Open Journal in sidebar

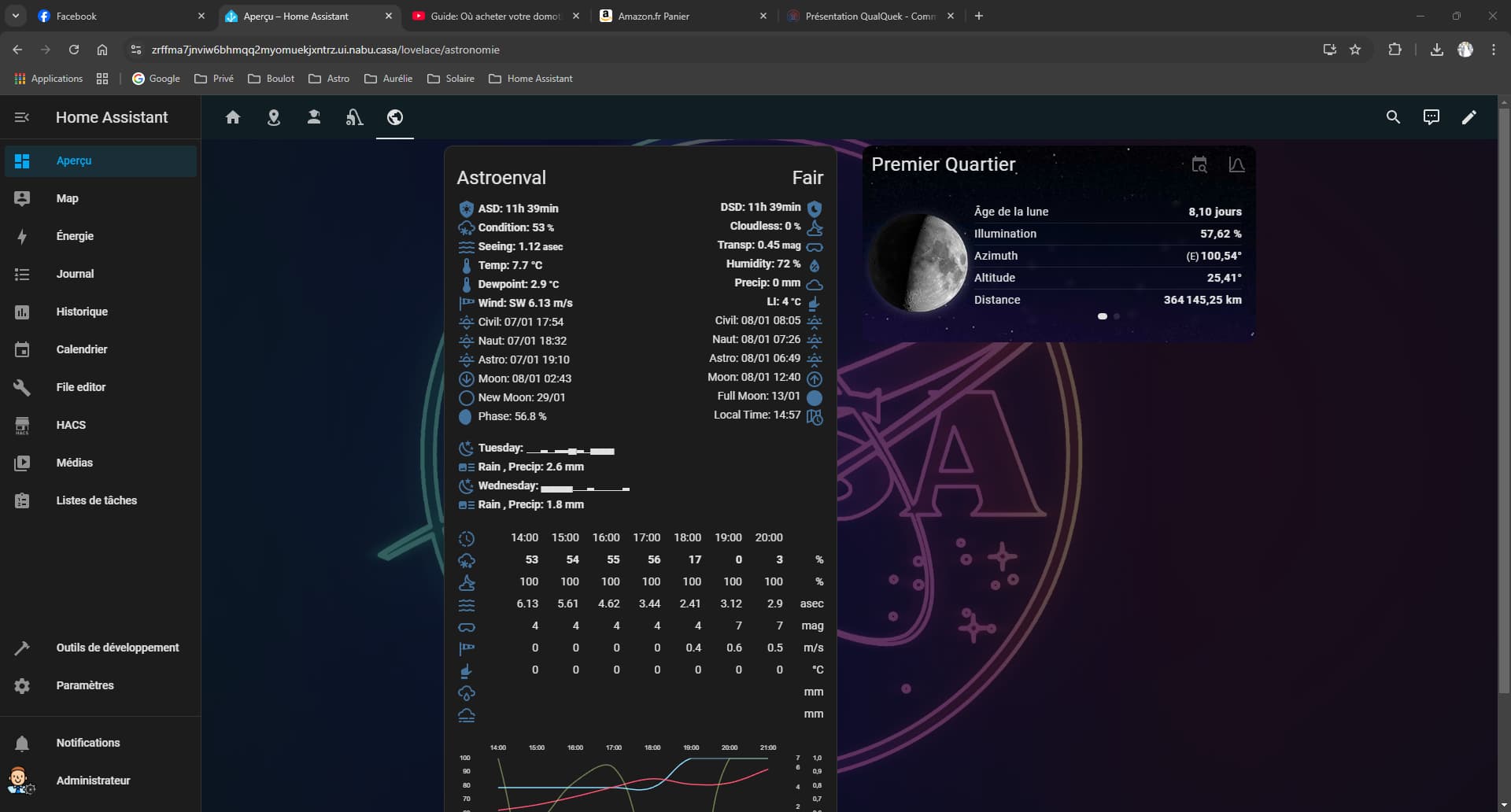(101, 274)
